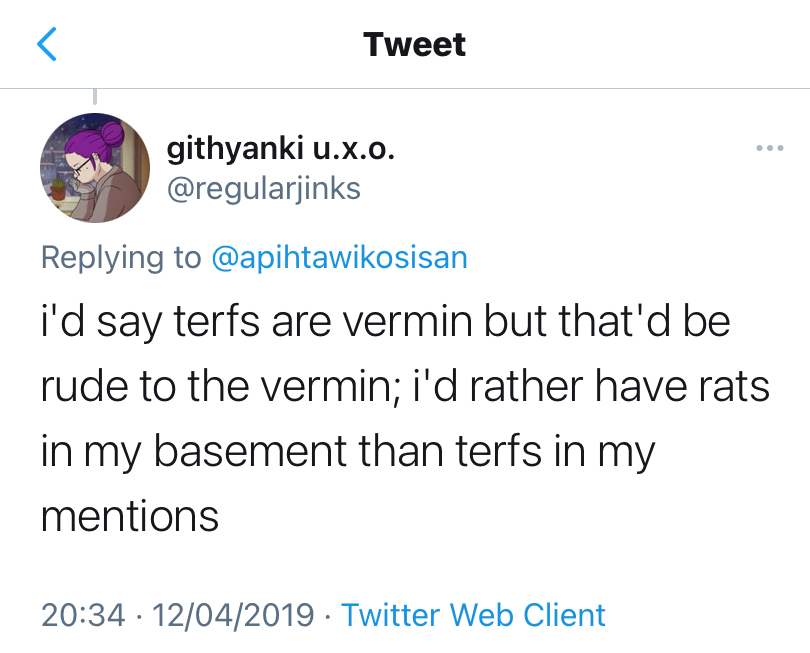Image resolution: width=810 pixels, height=653 pixels.
Task: Go back using the blue arrow
Action: [x=47, y=44]
